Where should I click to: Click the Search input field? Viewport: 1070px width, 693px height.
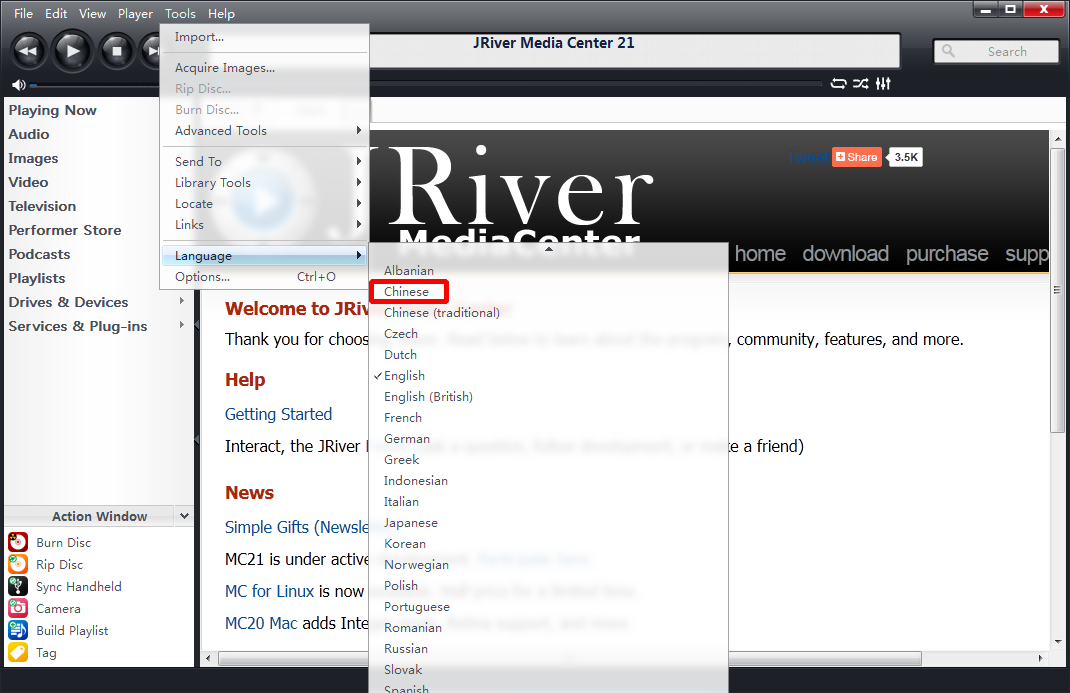point(996,51)
